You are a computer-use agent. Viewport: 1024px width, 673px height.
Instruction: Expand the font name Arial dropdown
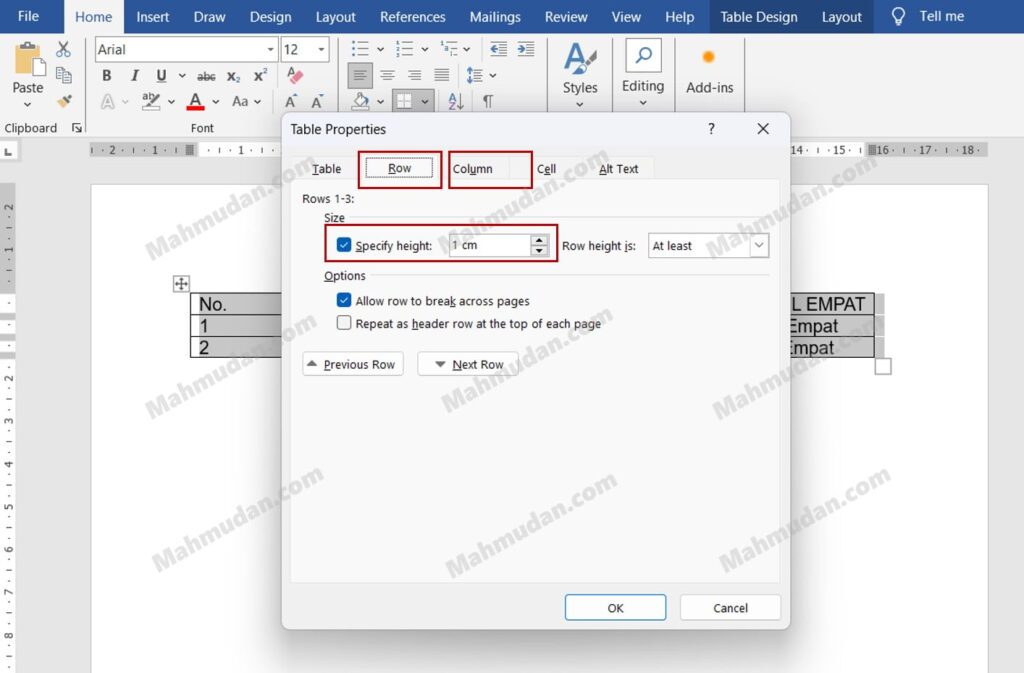click(x=270, y=50)
